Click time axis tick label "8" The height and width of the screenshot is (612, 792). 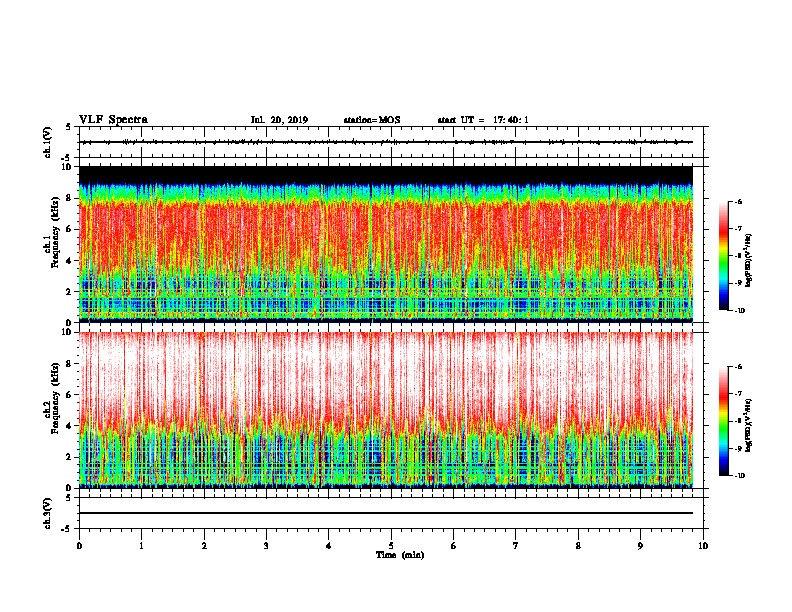578,546
